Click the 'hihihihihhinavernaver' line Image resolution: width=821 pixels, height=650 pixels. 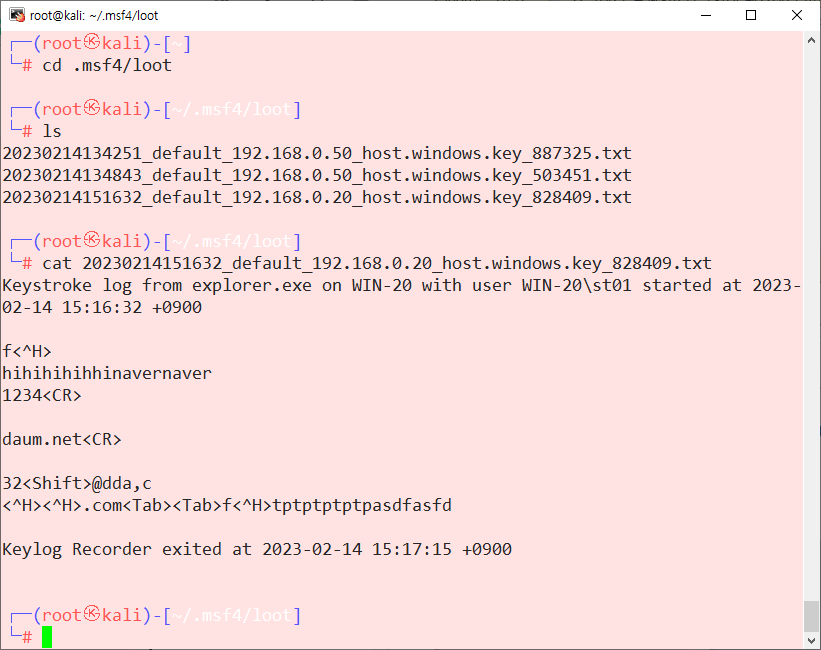[x=107, y=373]
